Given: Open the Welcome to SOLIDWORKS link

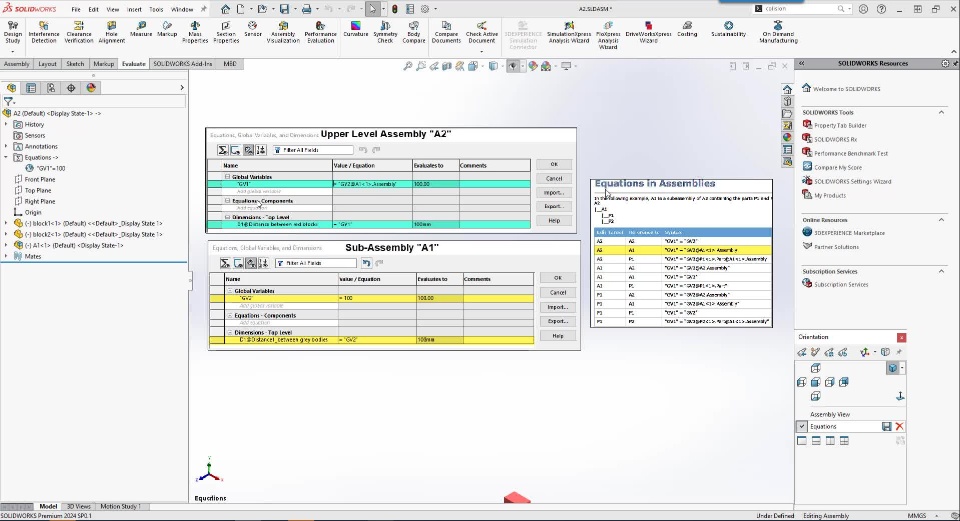Looking at the screenshot, I should click(x=847, y=89).
